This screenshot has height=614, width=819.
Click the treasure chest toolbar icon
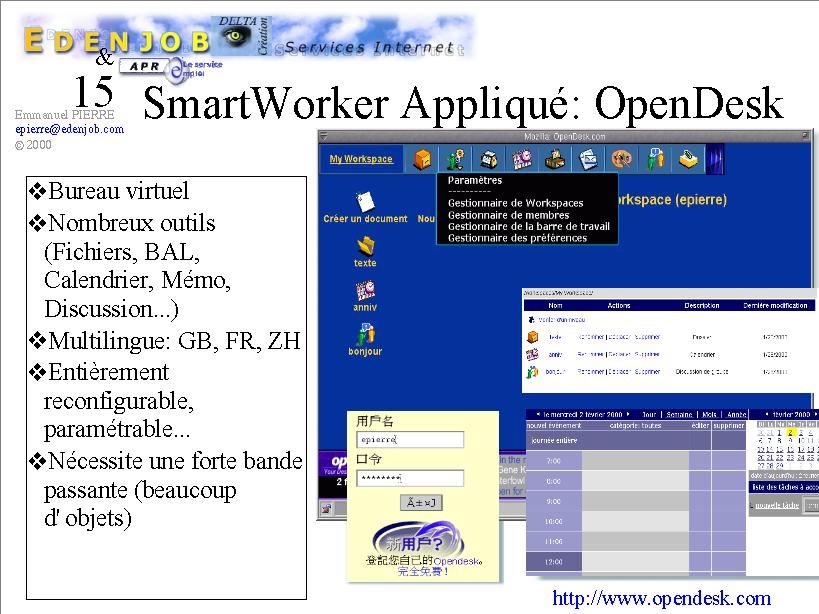pos(555,159)
